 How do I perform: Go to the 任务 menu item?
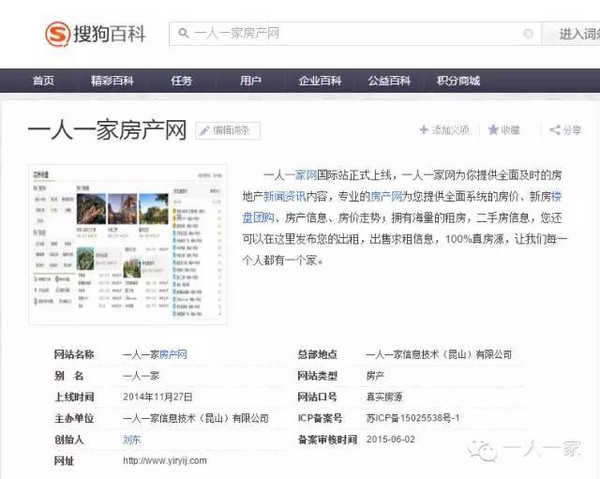tap(181, 81)
